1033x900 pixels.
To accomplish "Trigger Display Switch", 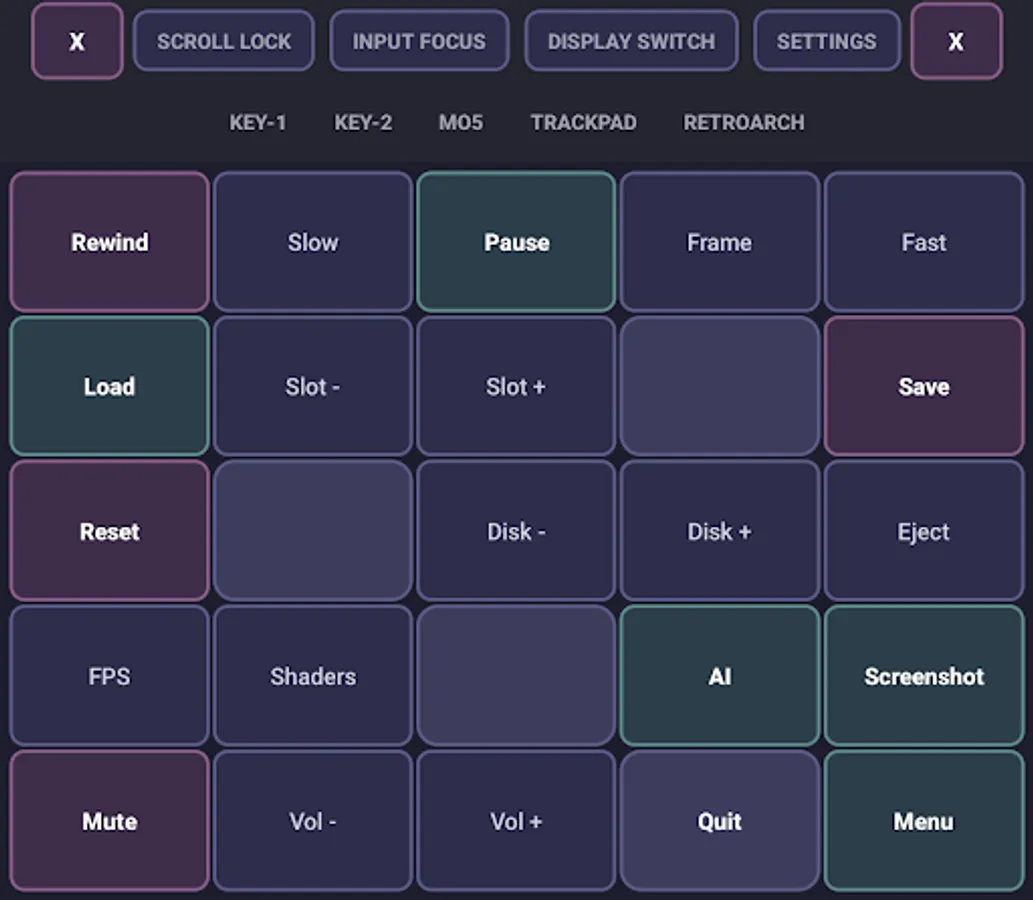I will 631,41.
